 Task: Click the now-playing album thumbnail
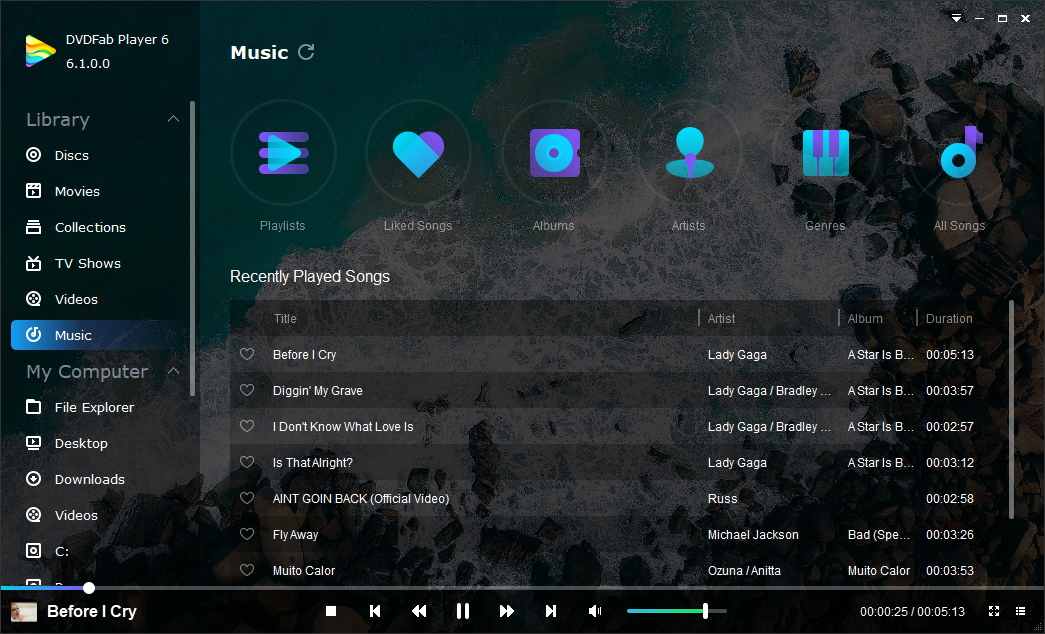24,611
